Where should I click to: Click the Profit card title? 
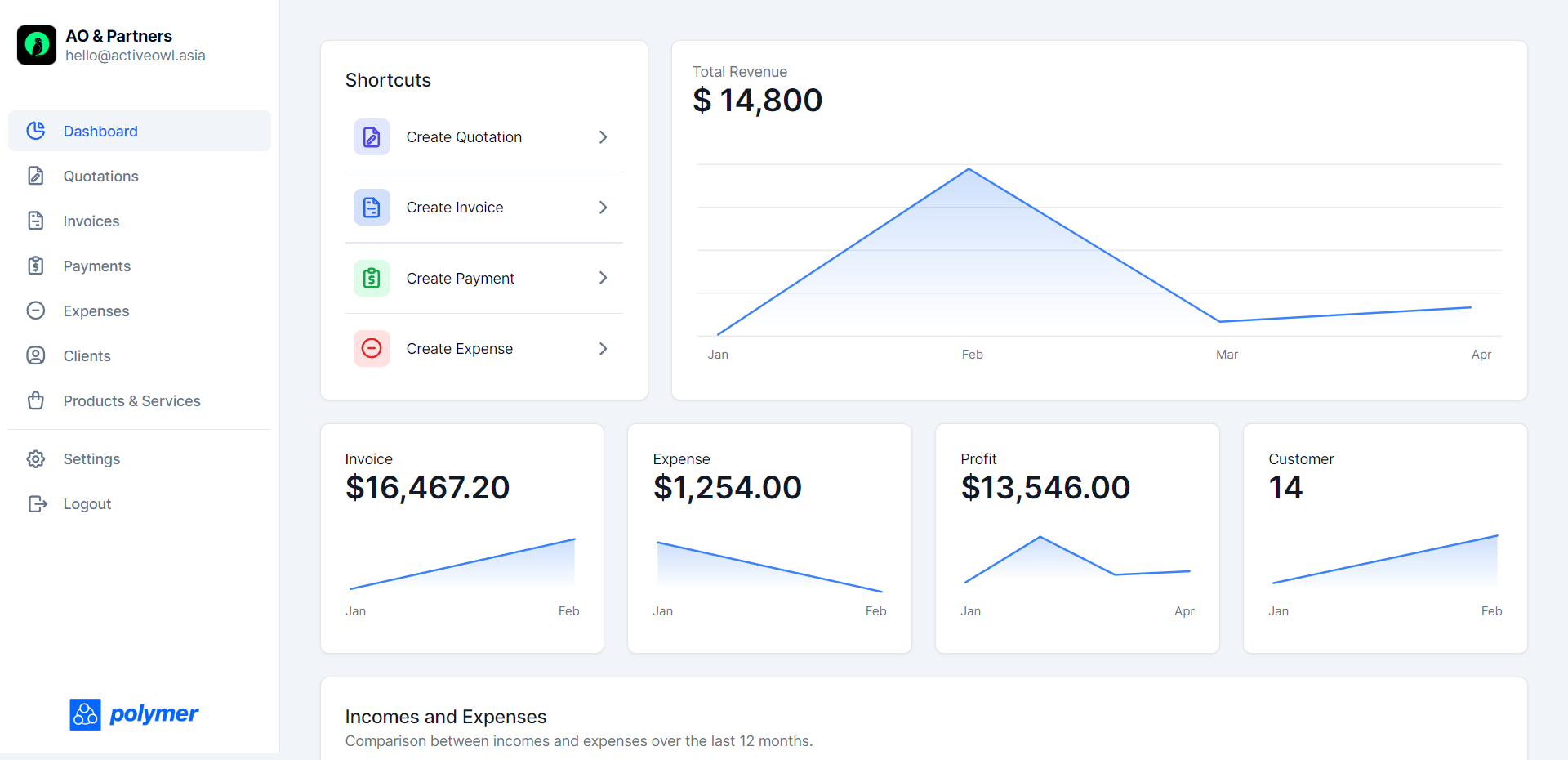[978, 459]
